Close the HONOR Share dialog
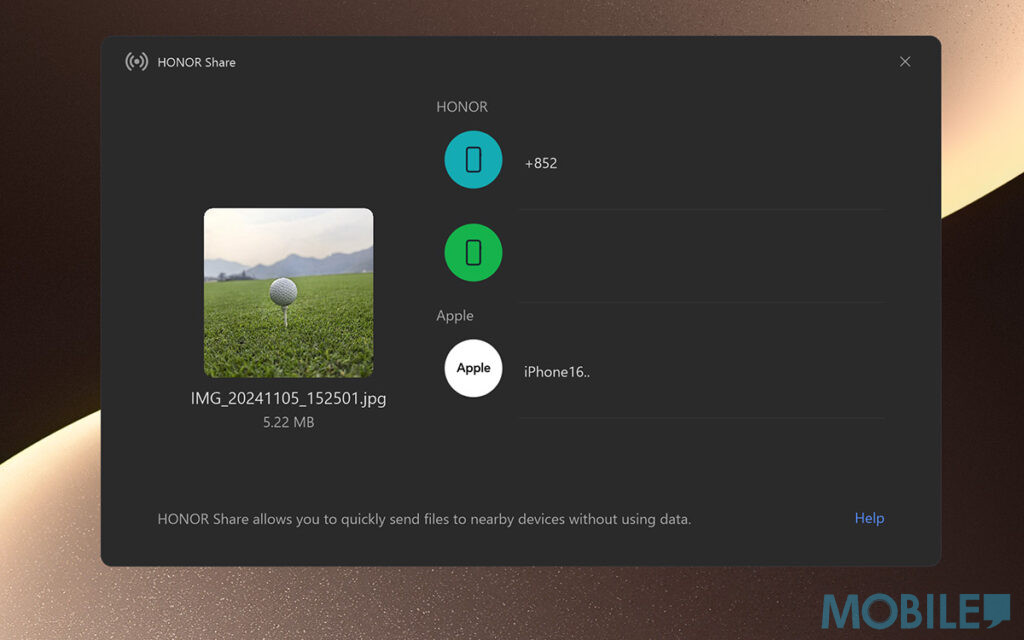The image size is (1024, 640). (x=904, y=61)
